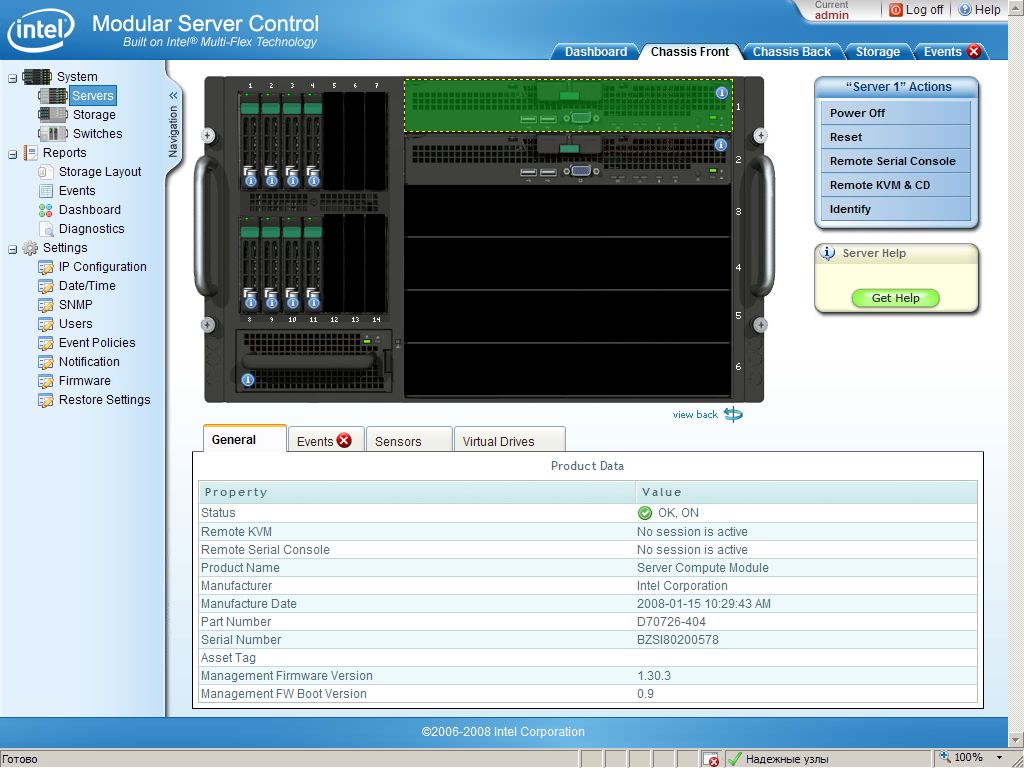Click the Log off power icon

[x=896, y=10]
